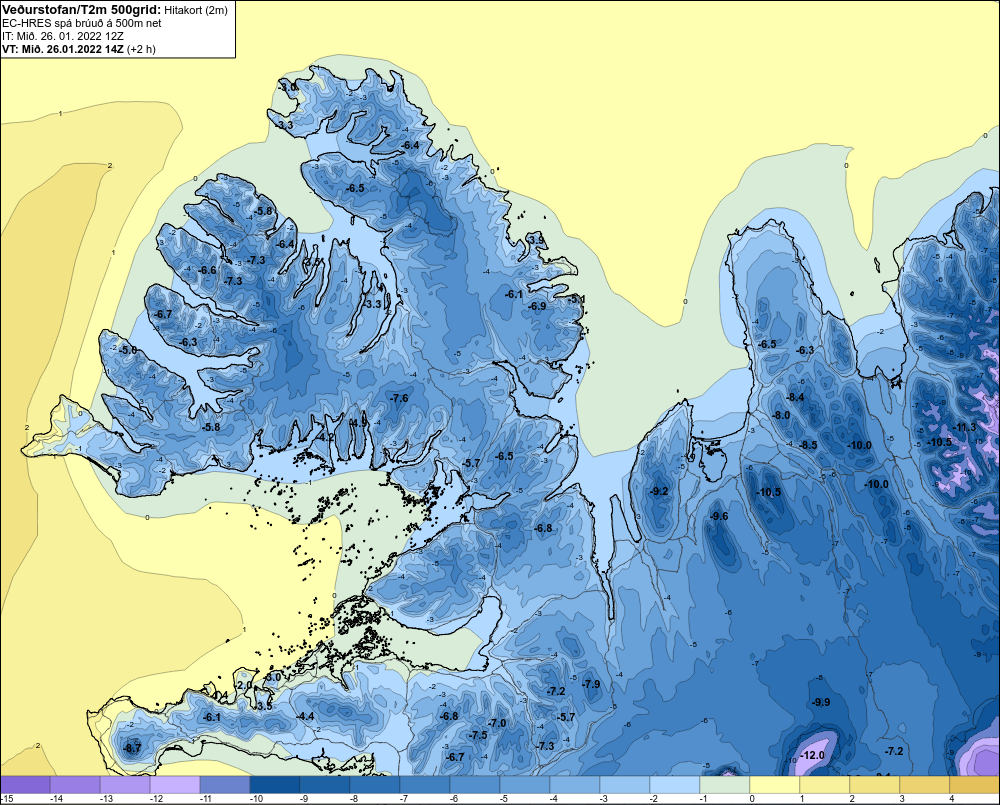Click the '-7.5' temperature label

(478, 735)
